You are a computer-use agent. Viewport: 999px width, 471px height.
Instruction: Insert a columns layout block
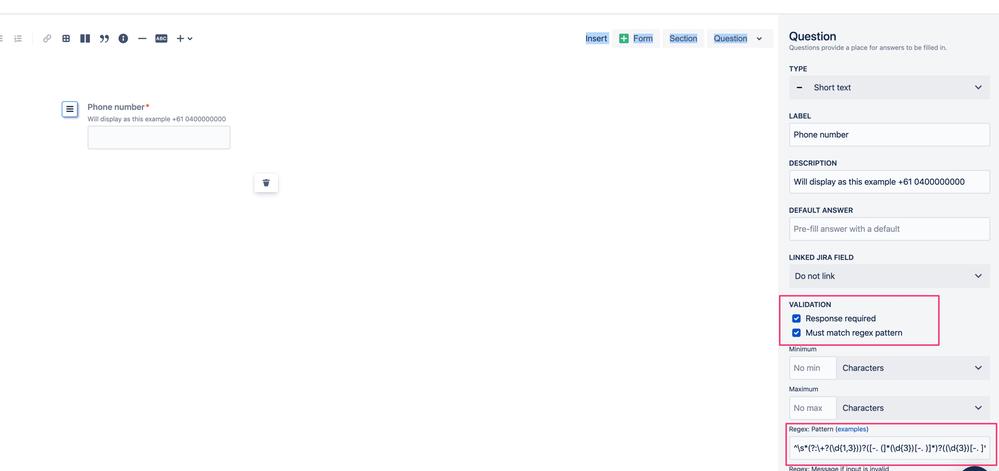pyautogui.click(x=85, y=38)
